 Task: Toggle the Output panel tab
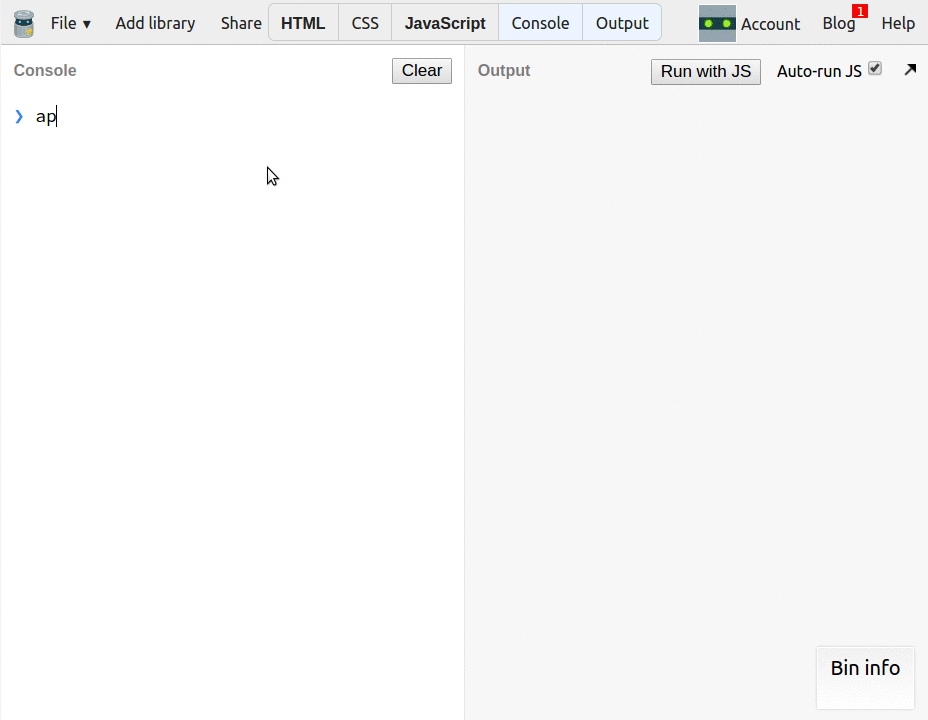click(622, 23)
